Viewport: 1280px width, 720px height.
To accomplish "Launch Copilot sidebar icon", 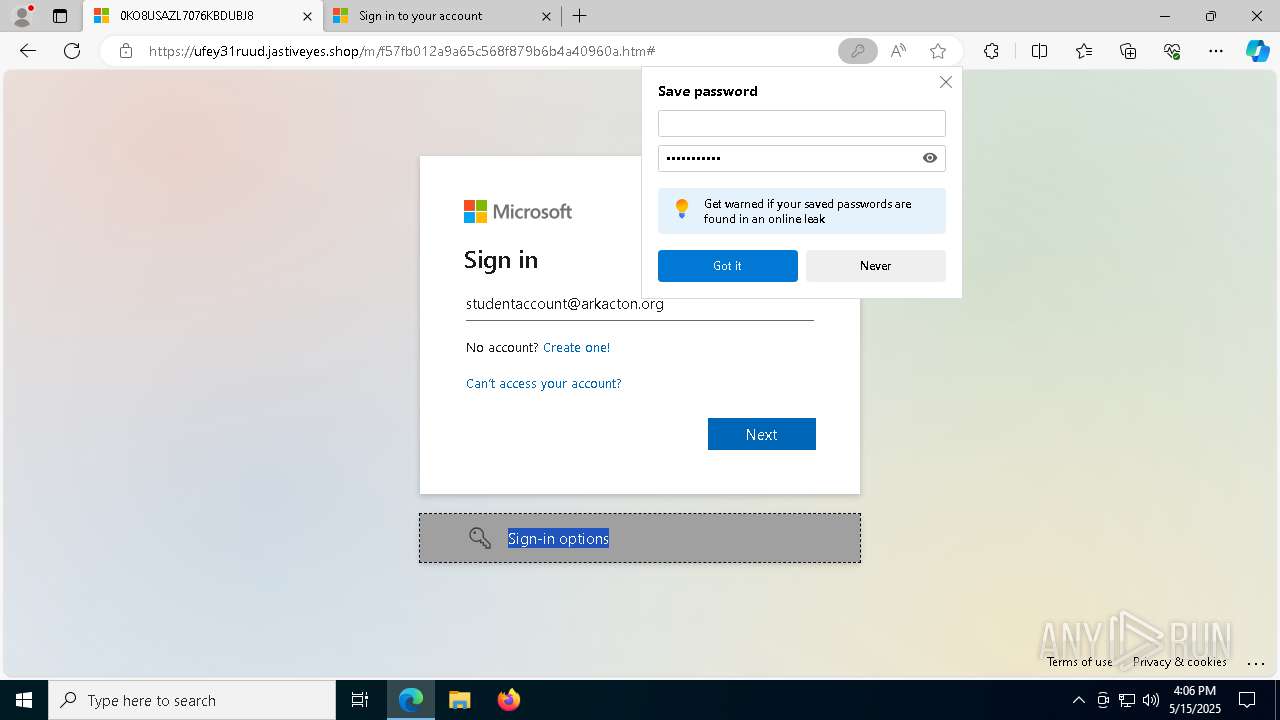I will pos(1257,51).
